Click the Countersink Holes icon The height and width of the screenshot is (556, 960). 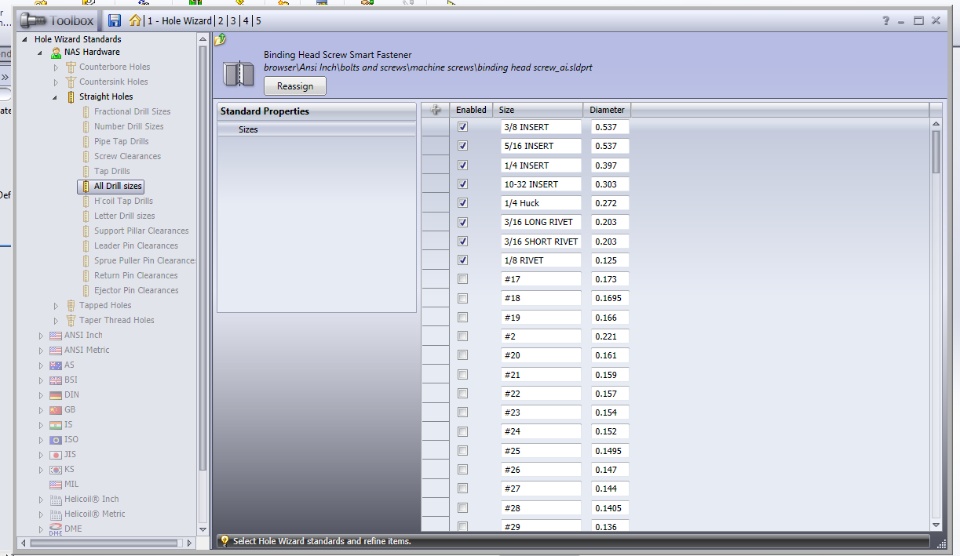coord(71,82)
